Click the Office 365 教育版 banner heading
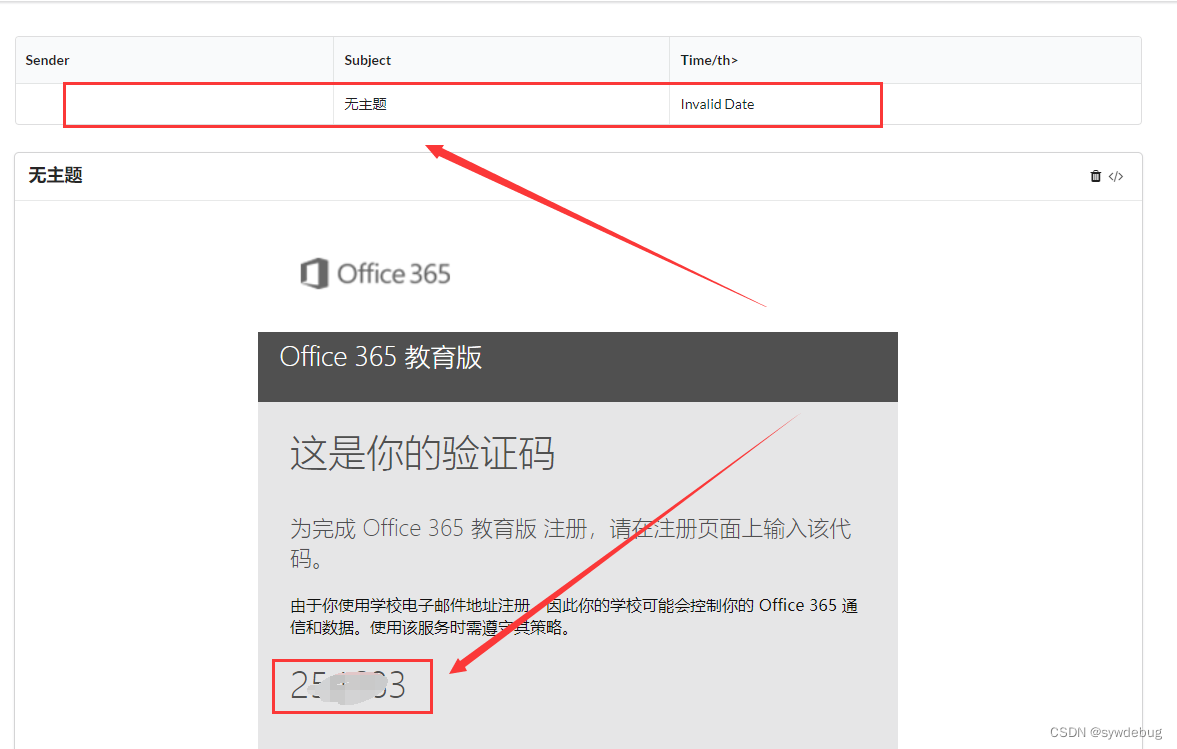 pos(381,357)
